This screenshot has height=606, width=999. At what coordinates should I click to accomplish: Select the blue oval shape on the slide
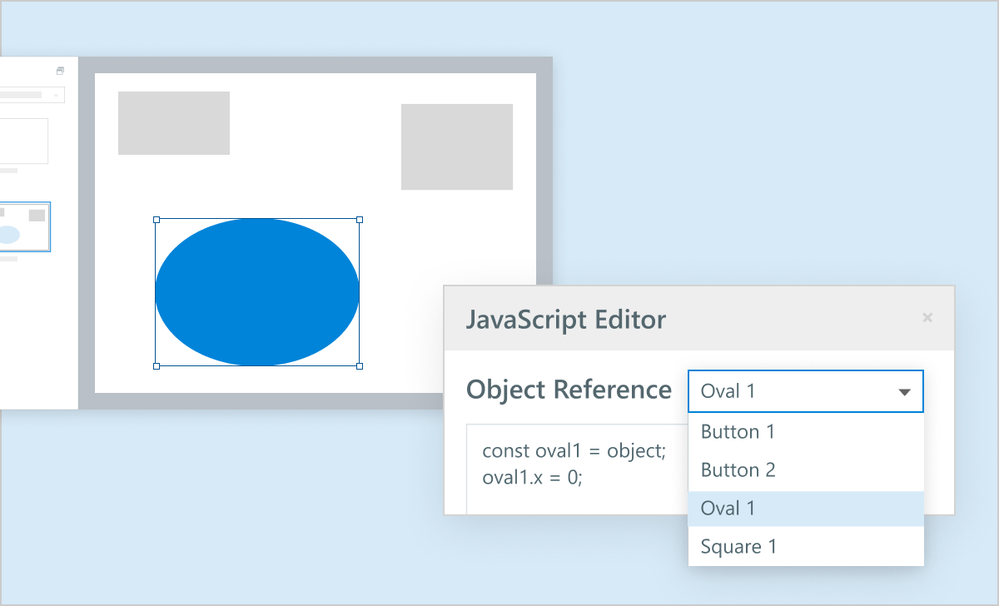click(x=257, y=292)
